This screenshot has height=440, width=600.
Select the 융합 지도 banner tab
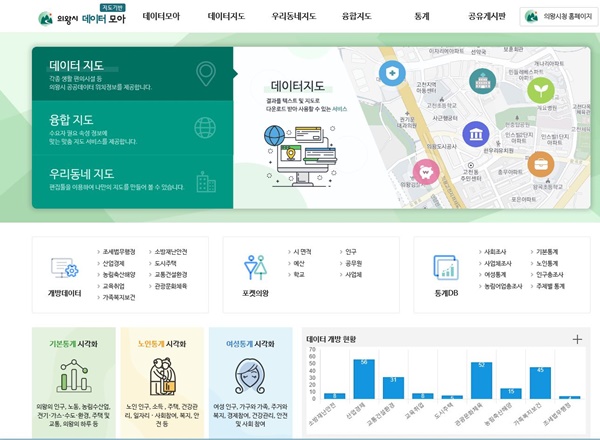pyautogui.click(x=132, y=127)
